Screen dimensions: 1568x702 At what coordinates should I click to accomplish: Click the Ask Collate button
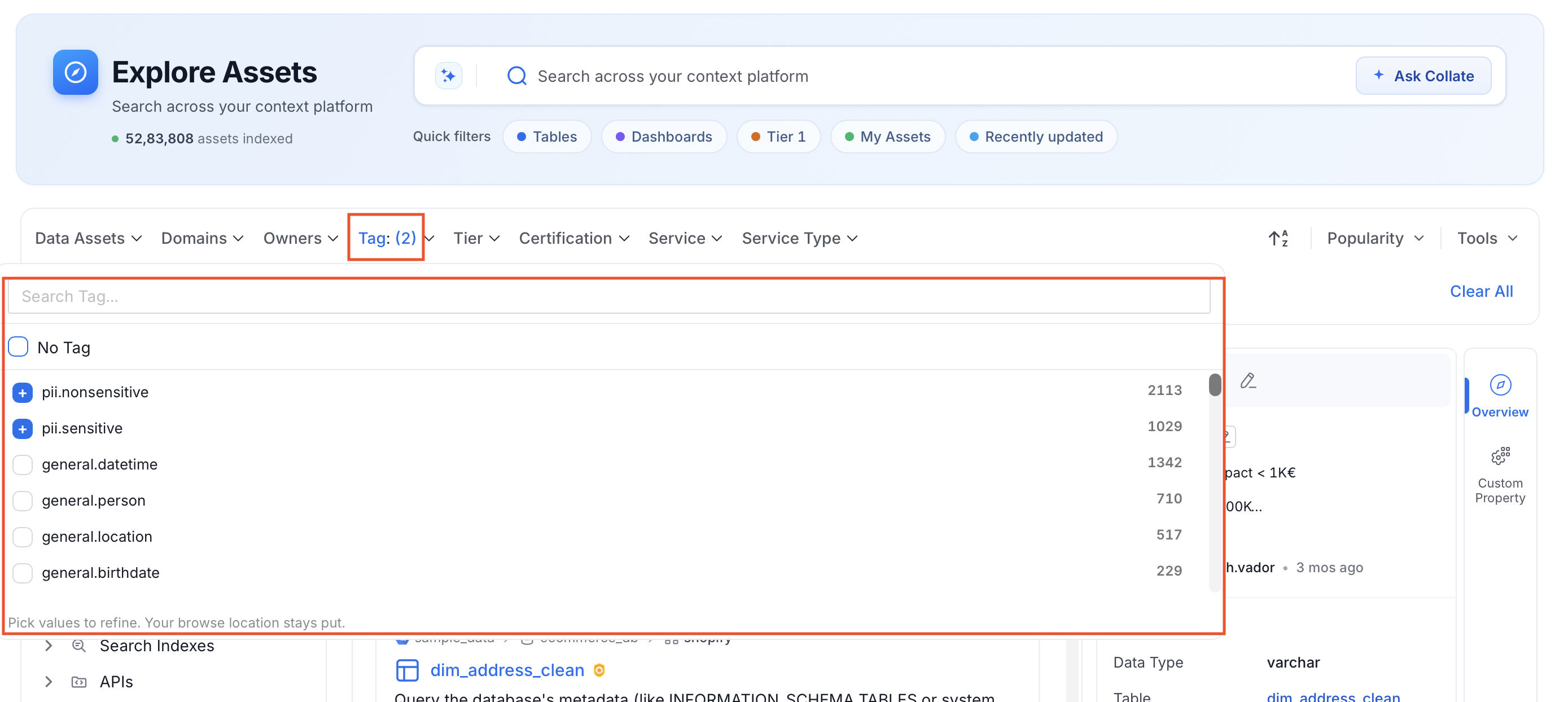[1423, 76]
